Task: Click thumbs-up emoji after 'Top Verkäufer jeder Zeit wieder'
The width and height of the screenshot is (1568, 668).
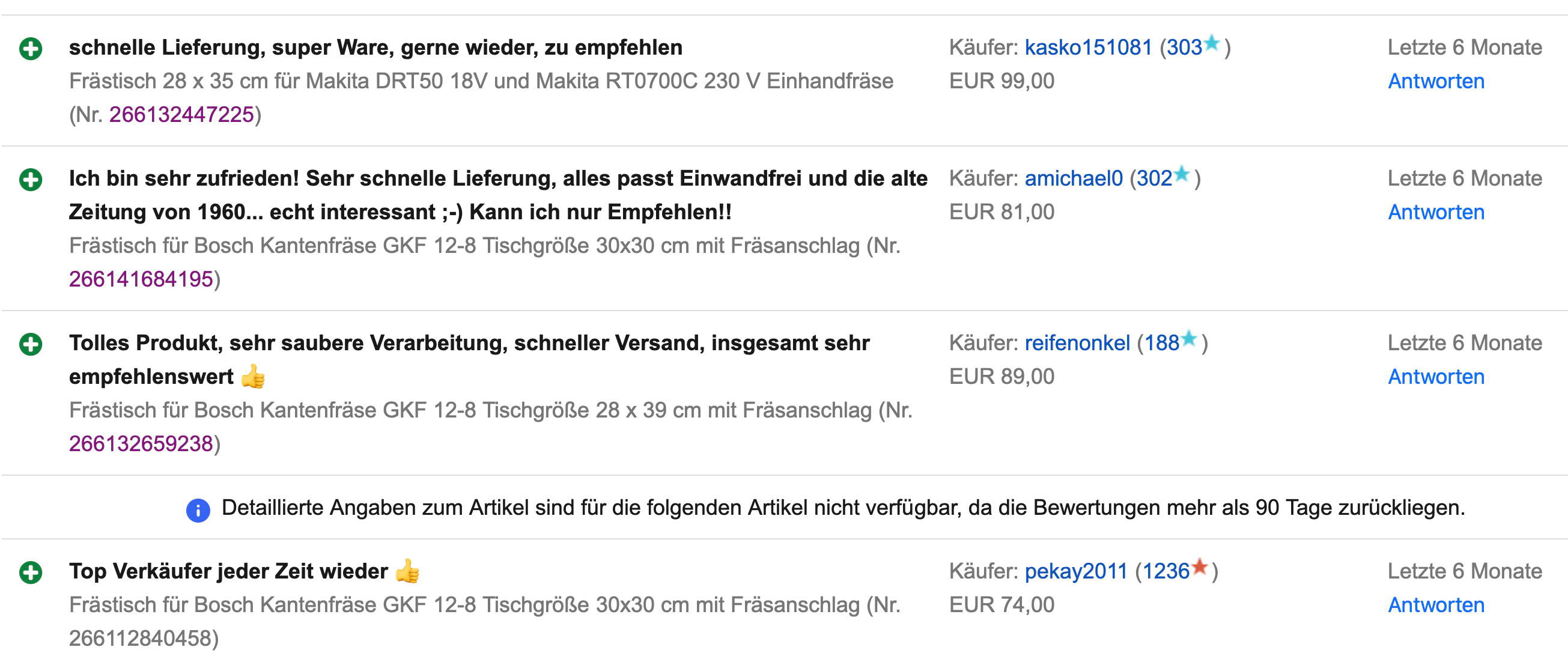Action: (x=407, y=571)
